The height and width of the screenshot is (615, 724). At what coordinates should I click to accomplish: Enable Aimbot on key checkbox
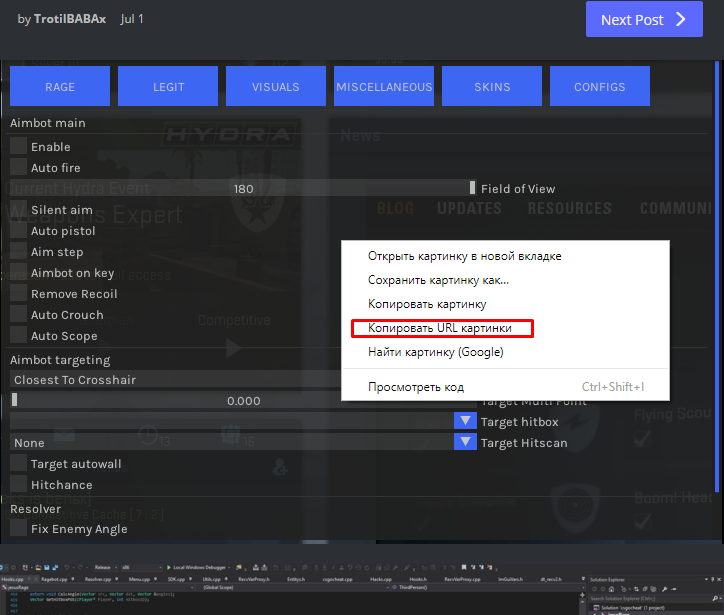point(18,272)
